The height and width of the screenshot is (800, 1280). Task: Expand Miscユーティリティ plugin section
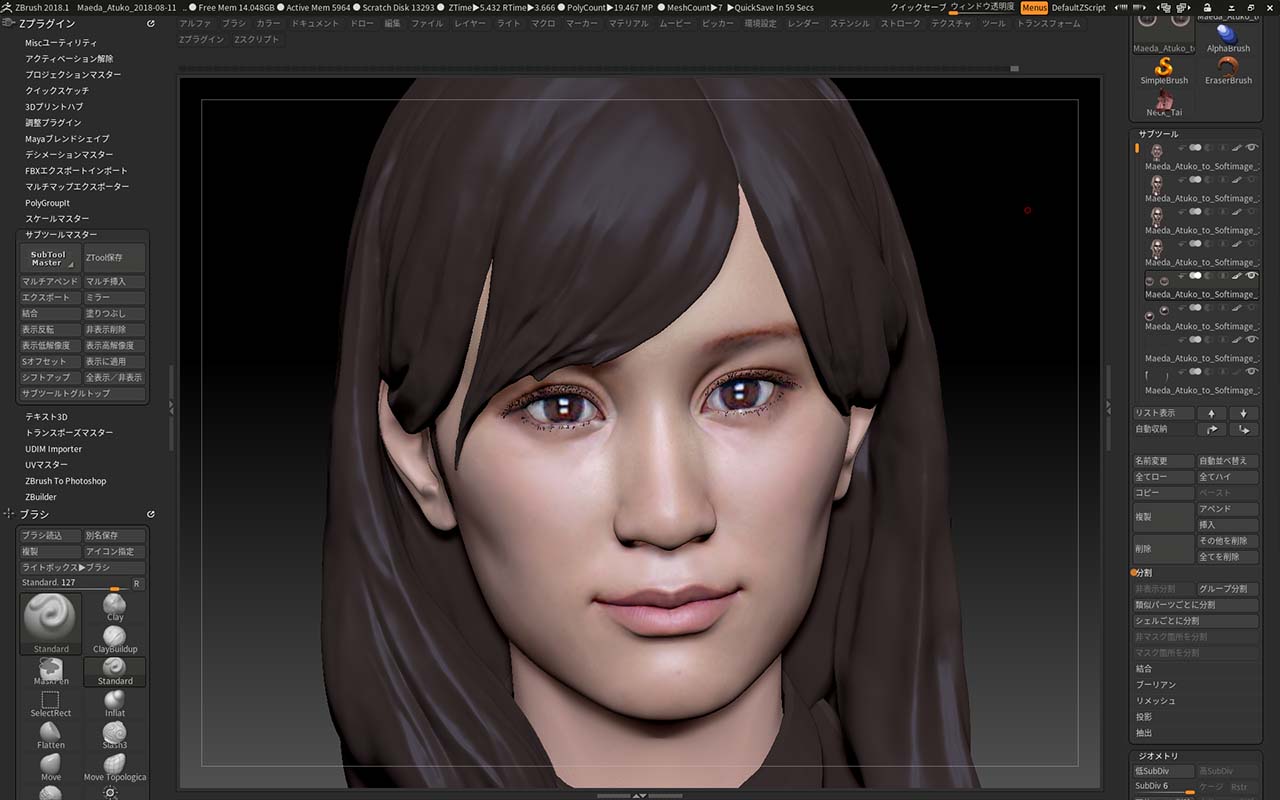(x=61, y=43)
